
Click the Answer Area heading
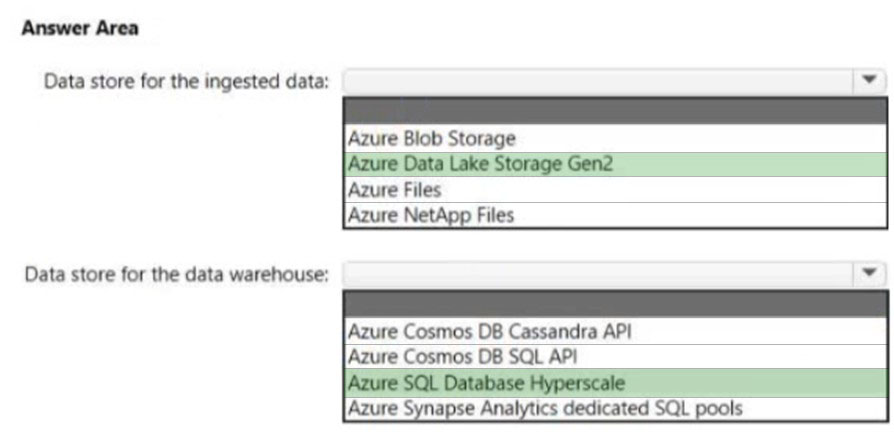(x=80, y=28)
